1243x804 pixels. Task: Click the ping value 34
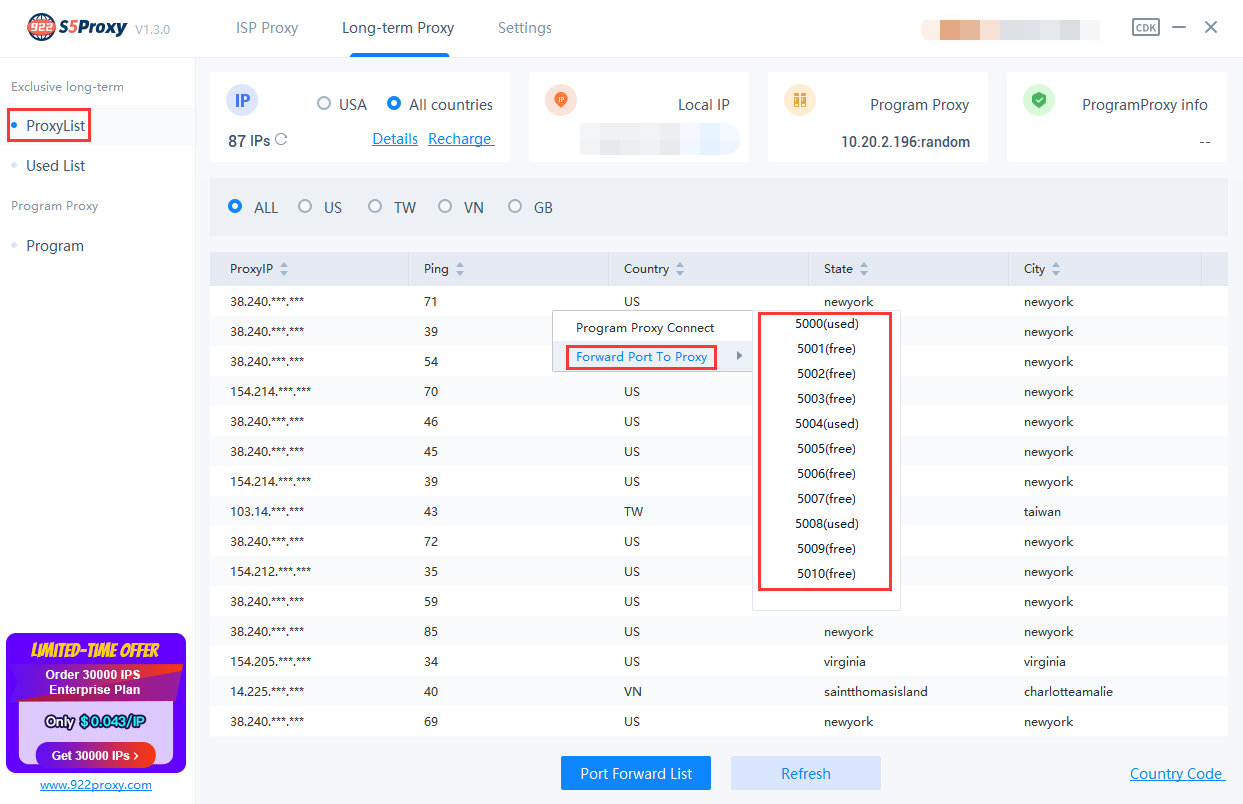431,662
